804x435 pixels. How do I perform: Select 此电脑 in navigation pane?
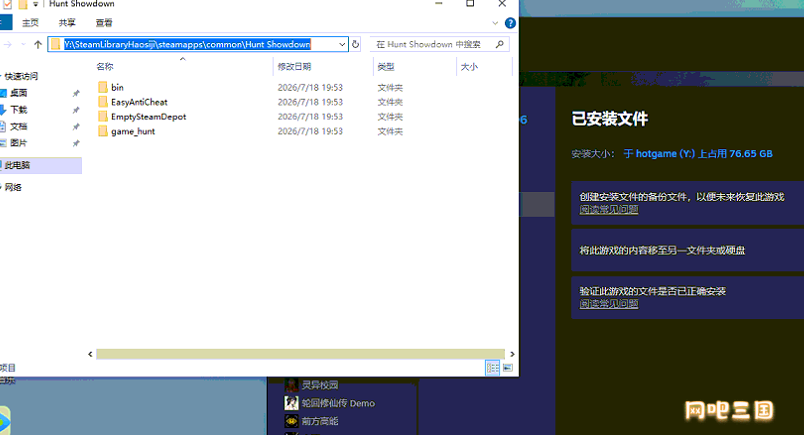click(41, 165)
